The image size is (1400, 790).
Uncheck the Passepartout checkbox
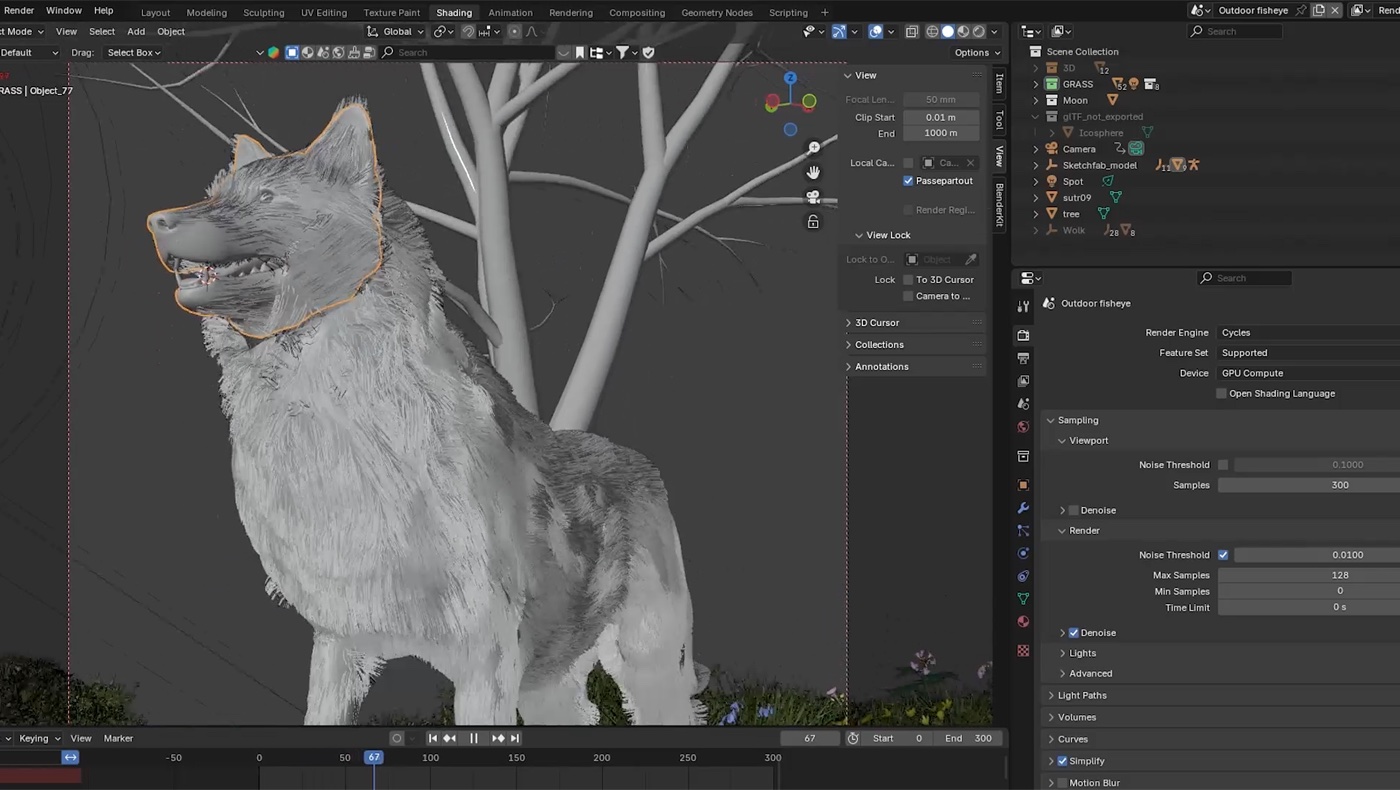point(908,181)
